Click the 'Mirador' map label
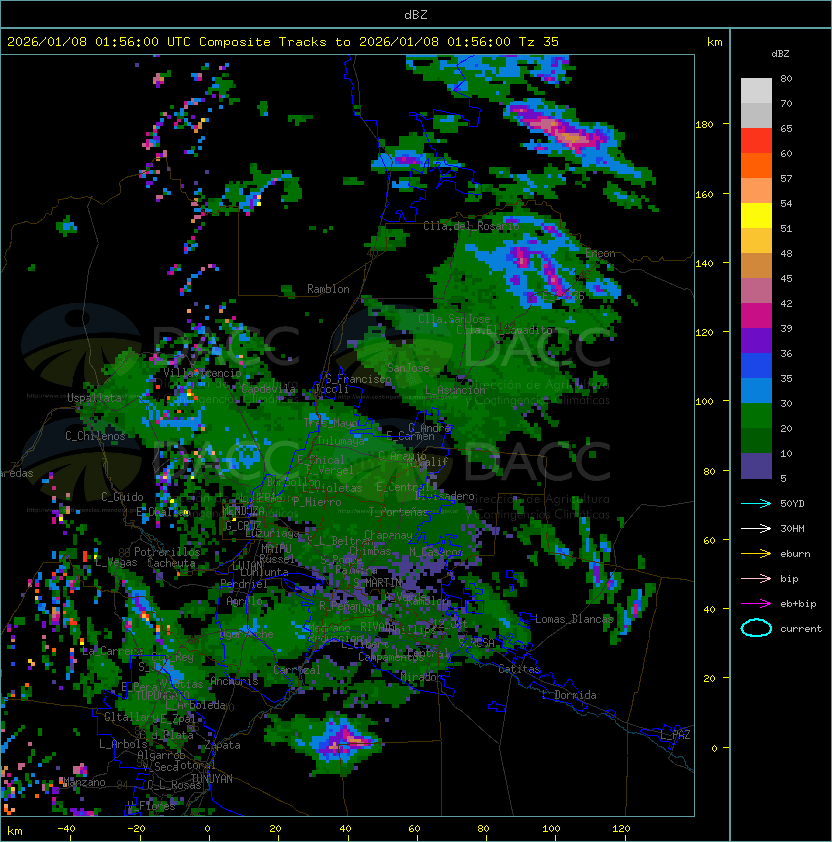This screenshot has height=842, width=832. tap(422, 677)
